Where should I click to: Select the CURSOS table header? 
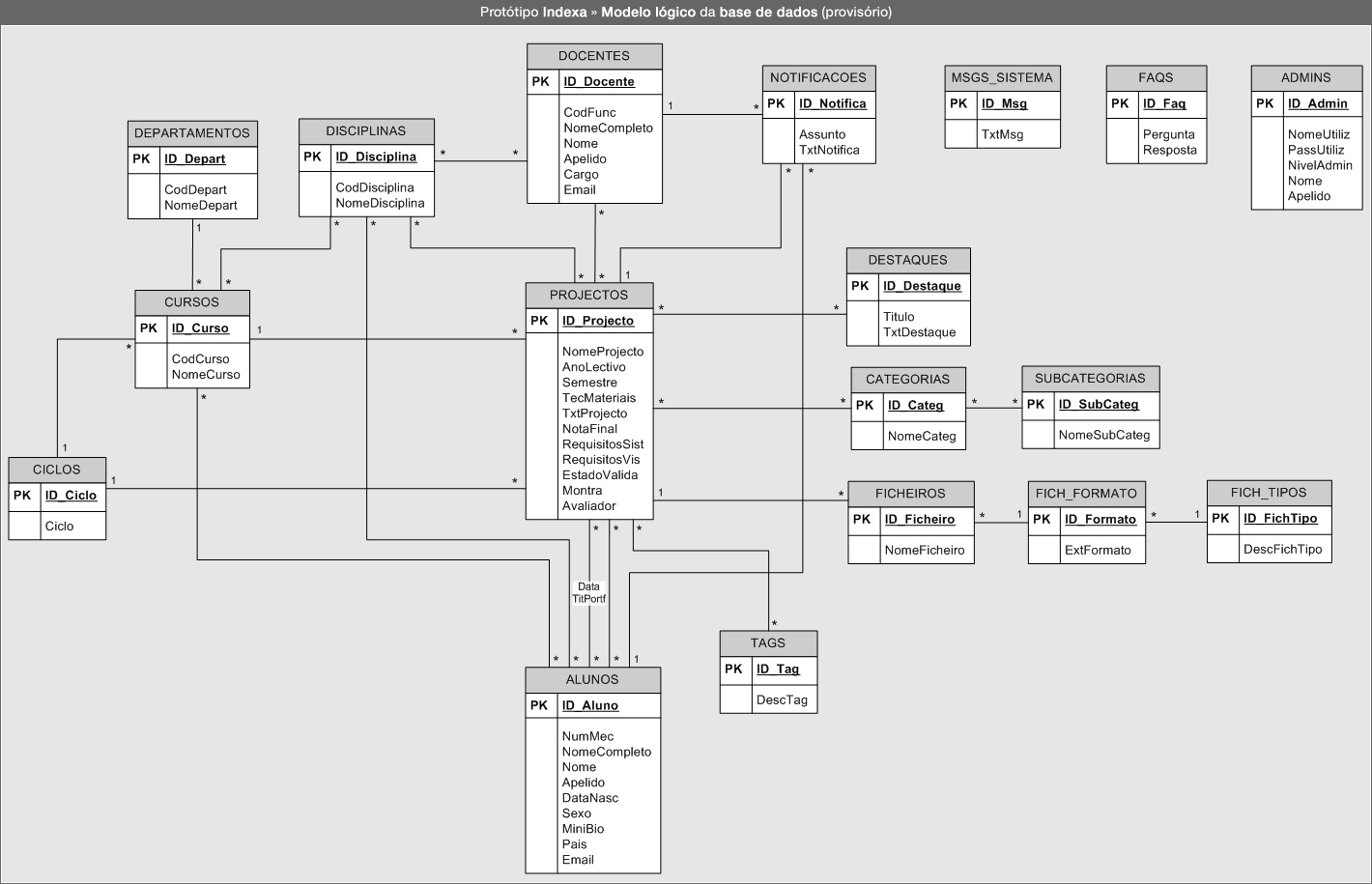tap(191, 302)
